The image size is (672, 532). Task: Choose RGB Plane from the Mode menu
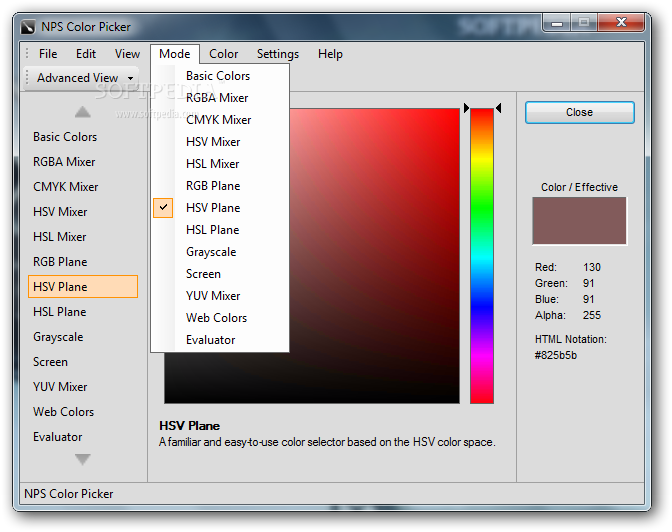(x=220, y=186)
